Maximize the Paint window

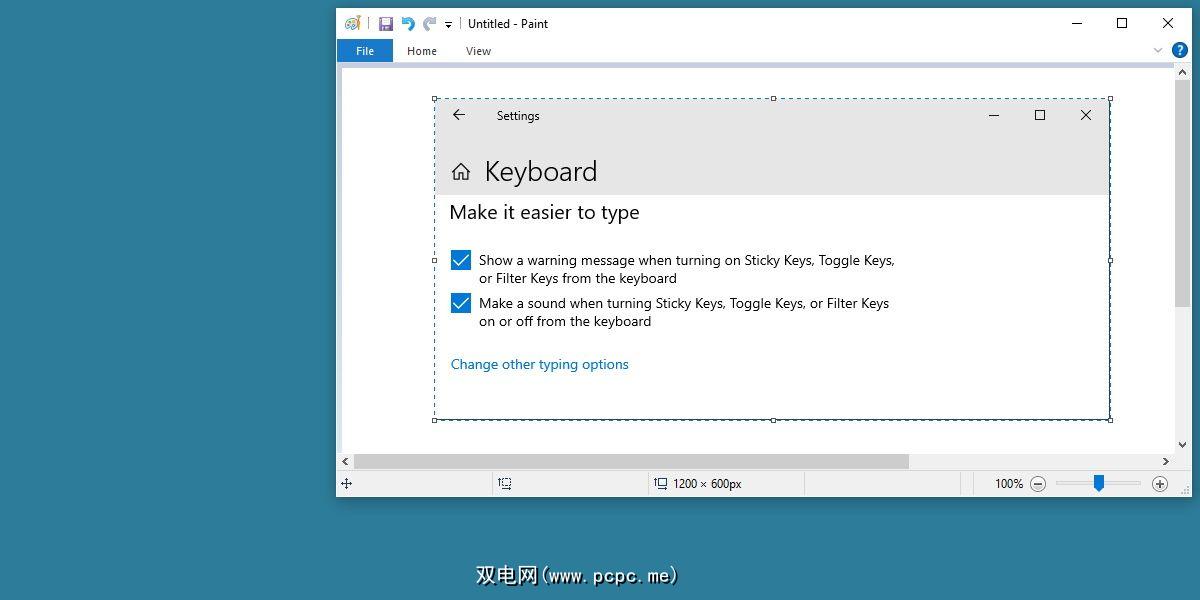coord(1122,23)
